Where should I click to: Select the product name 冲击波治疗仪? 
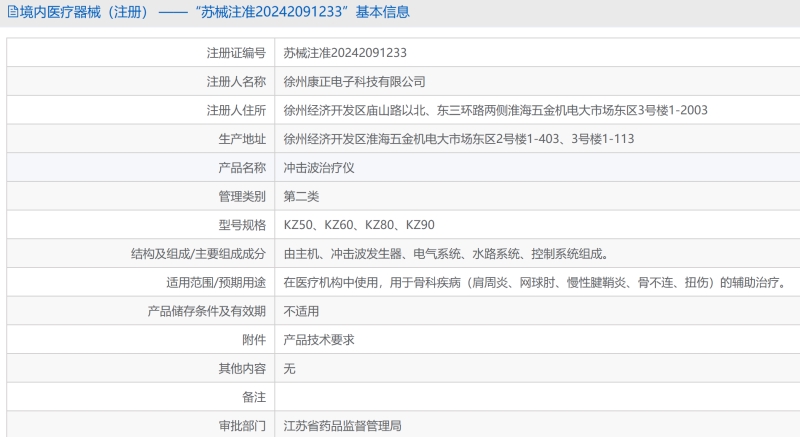click(318, 167)
